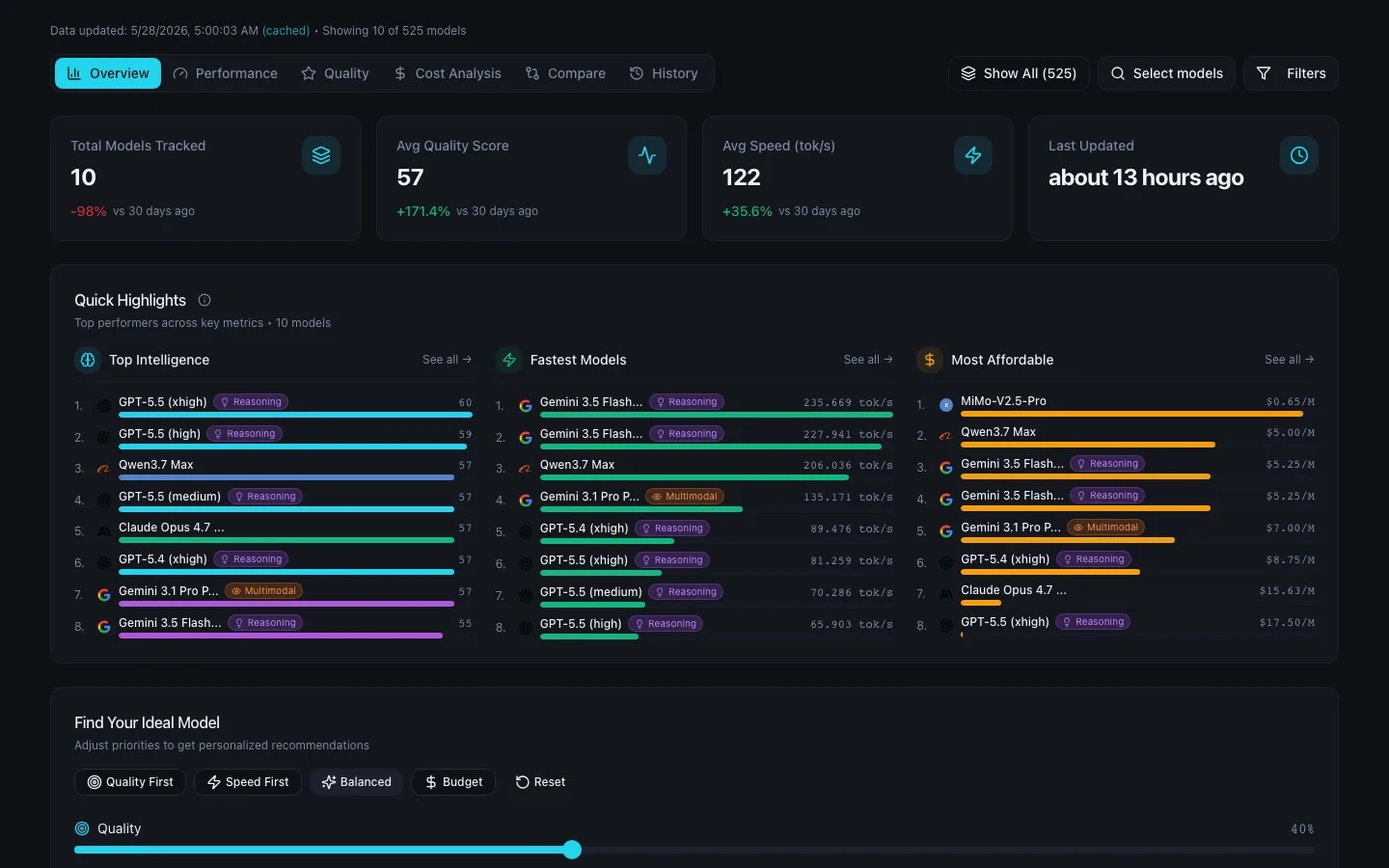This screenshot has width=1389, height=868.
Task: Click the brain icon next to Top Intelligence
Action: (x=88, y=360)
